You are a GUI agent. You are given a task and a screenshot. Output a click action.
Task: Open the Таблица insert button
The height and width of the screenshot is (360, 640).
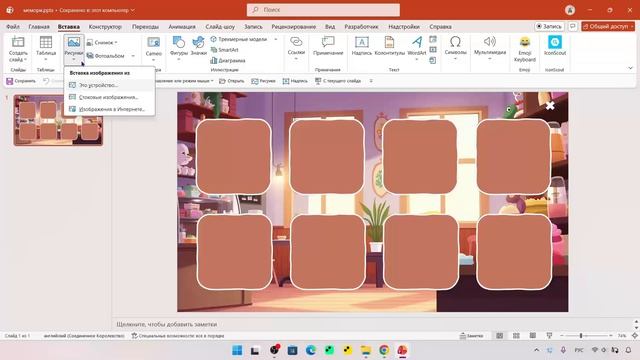[x=46, y=49]
